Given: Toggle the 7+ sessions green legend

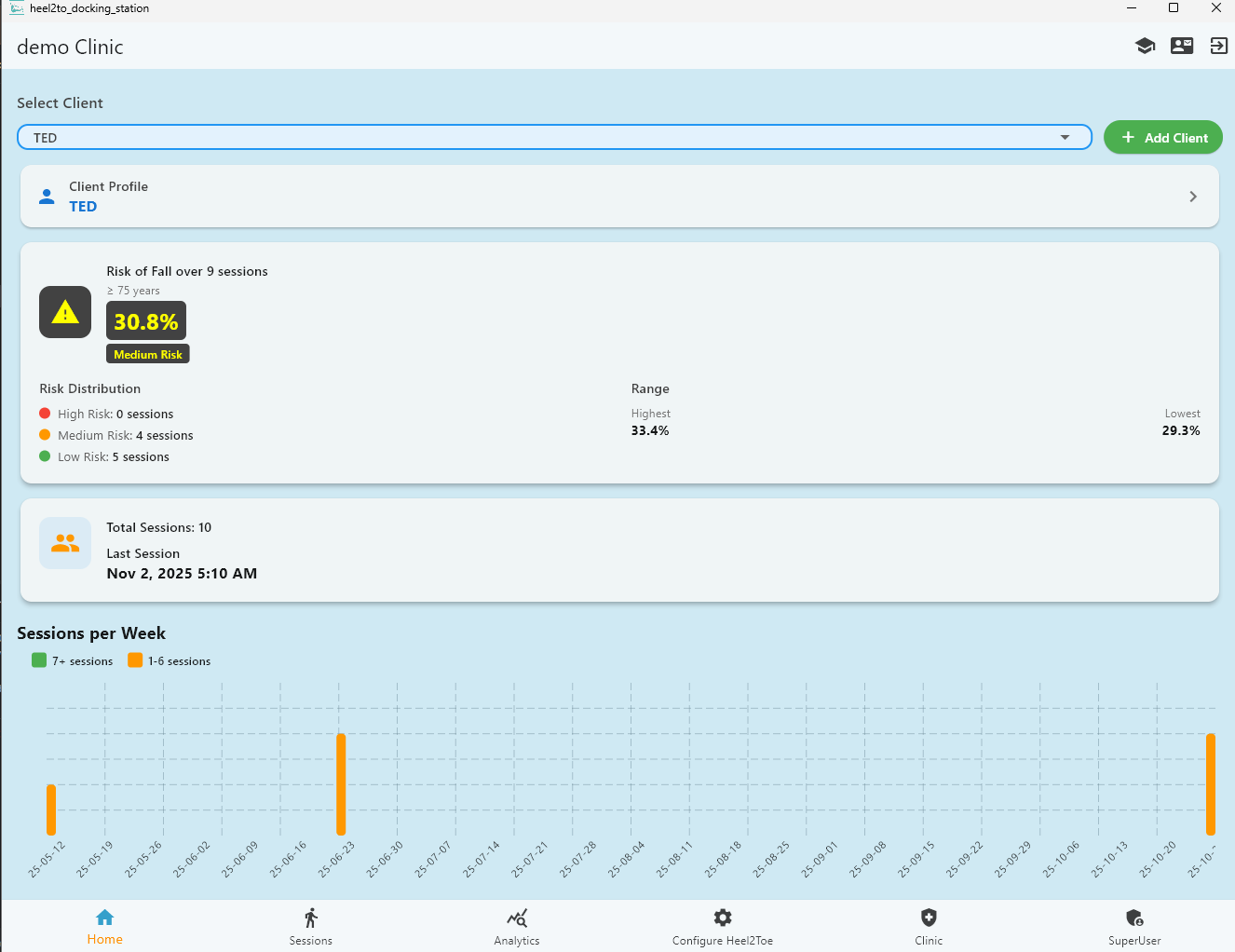Looking at the screenshot, I should (73, 660).
